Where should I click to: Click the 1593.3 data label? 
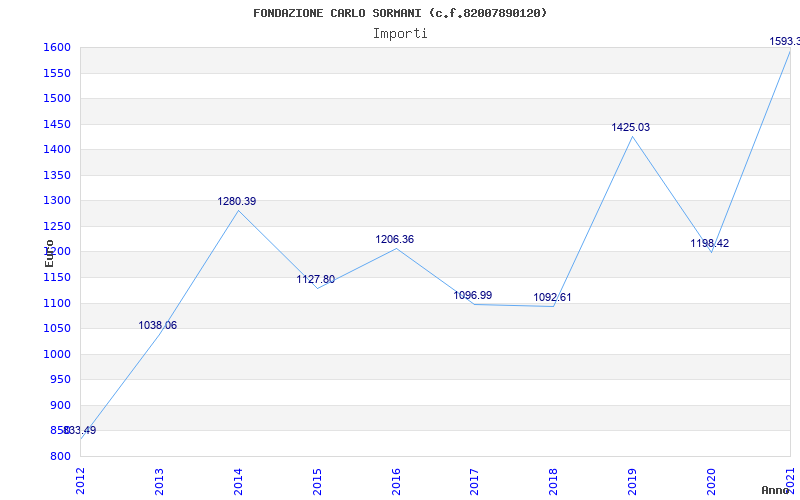pyautogui.click(x=785, y=41)
